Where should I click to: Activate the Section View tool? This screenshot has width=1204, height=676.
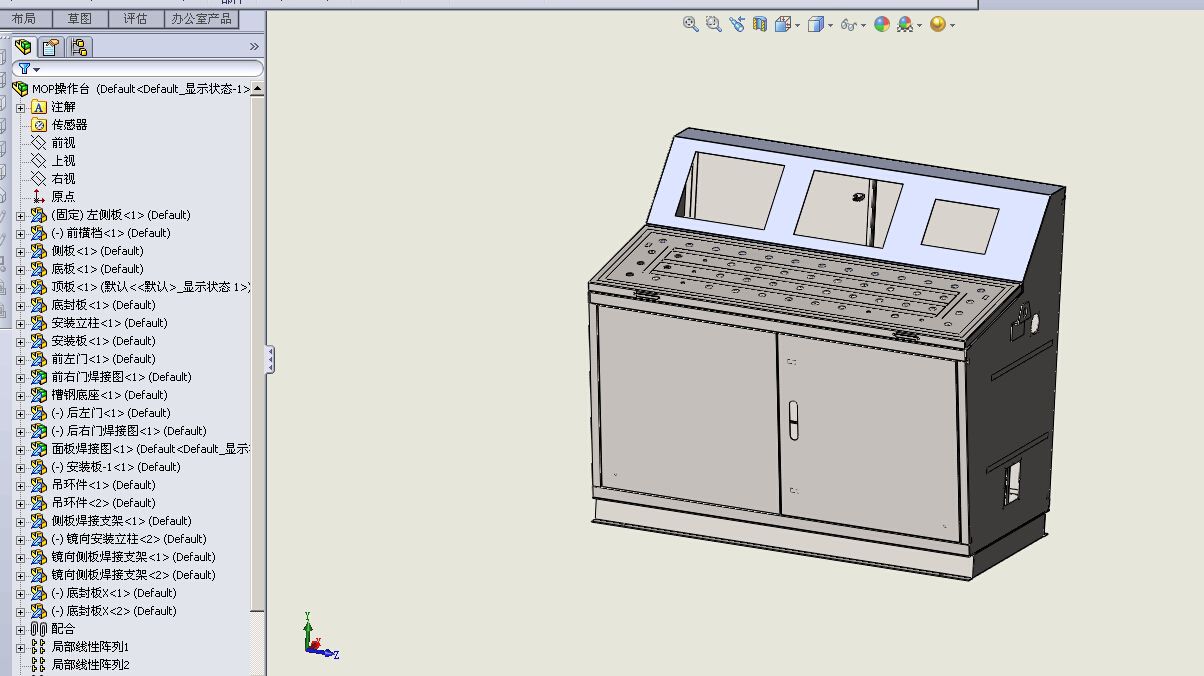click(x=760, y=24)
